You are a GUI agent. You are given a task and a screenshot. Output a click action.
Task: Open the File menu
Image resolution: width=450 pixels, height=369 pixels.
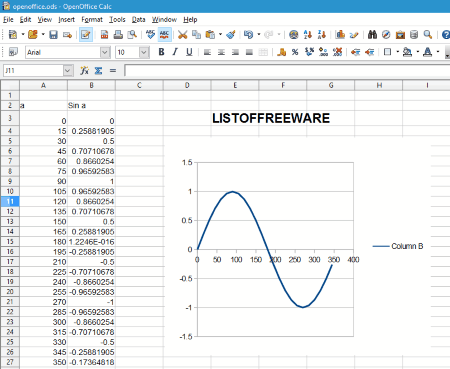pos(8,20)
